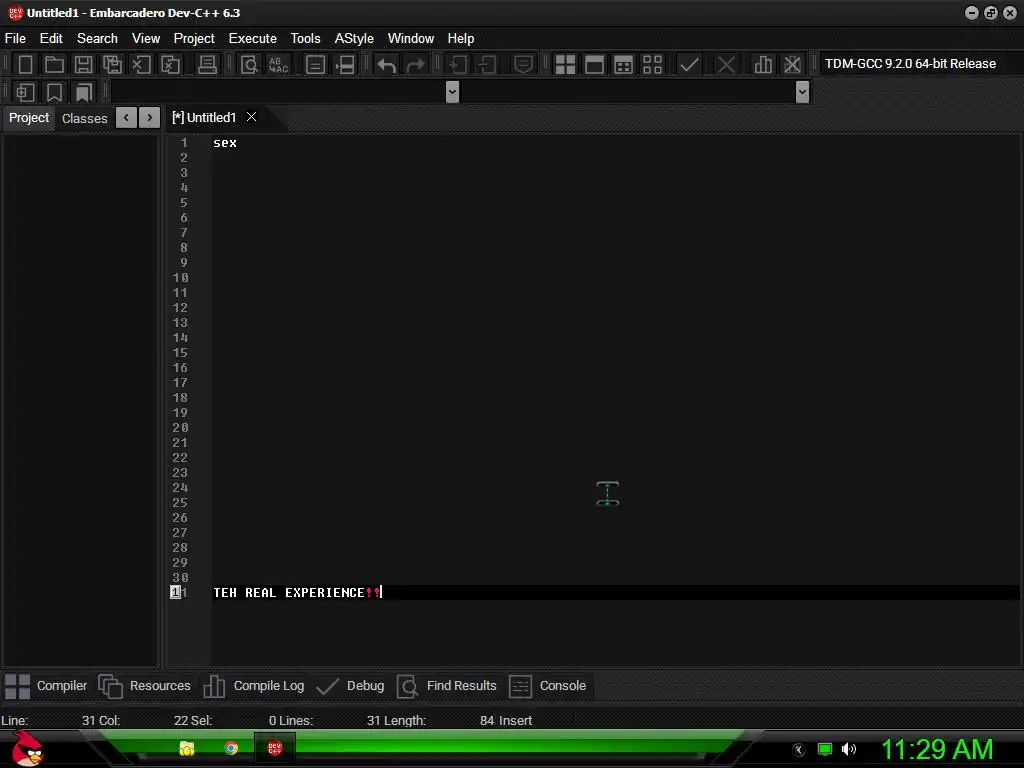
Task: Click the Compile and Run toolbar icon
Action: [624, 64]
